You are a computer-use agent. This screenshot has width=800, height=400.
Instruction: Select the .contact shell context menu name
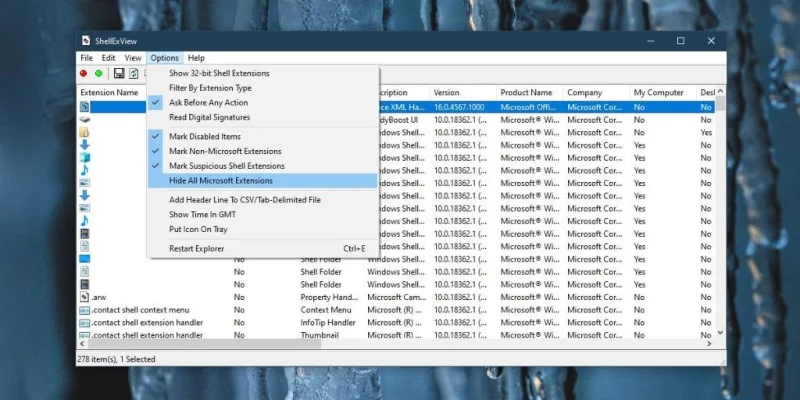tap(140, 310)
